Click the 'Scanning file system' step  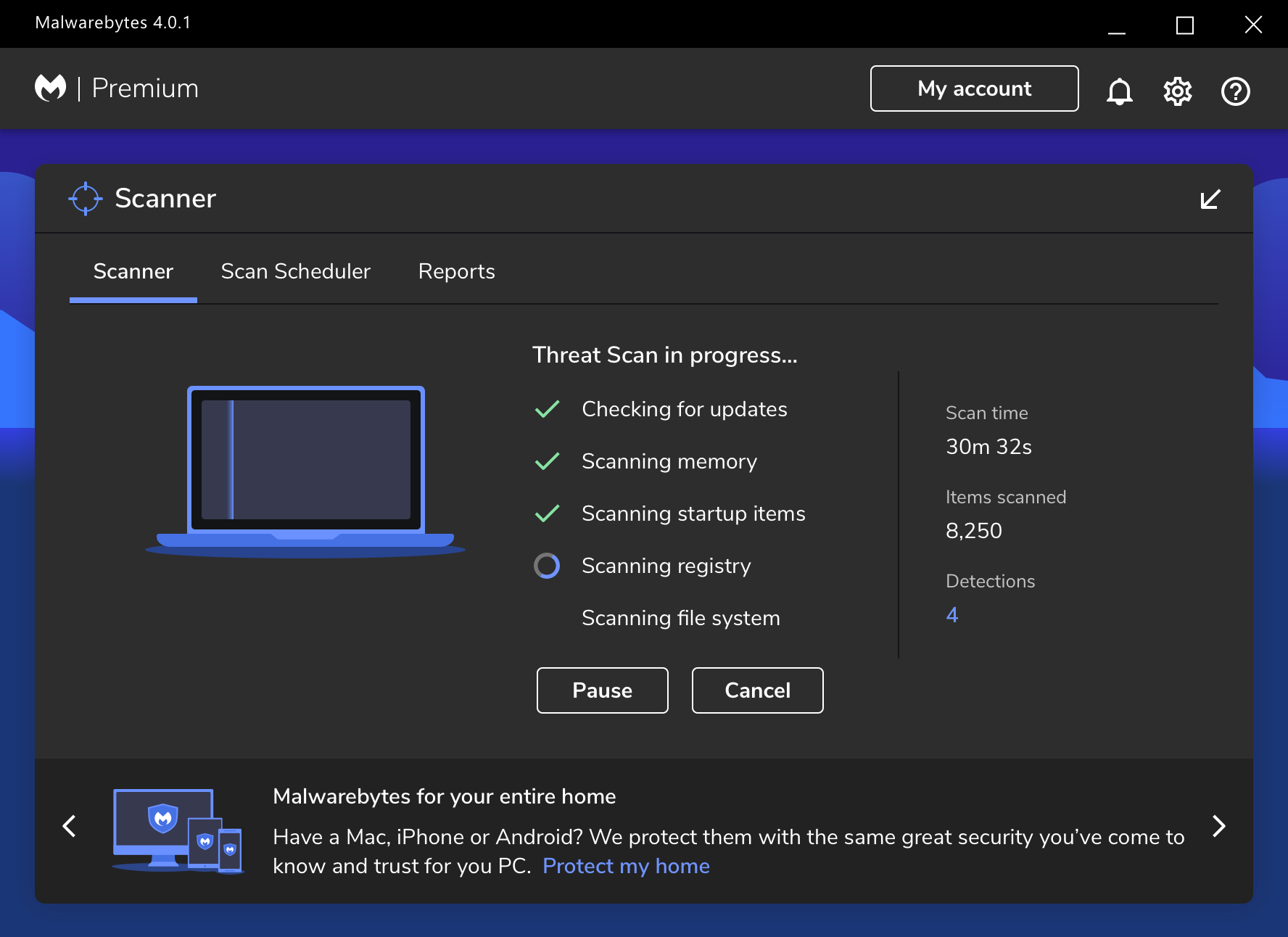681,618
